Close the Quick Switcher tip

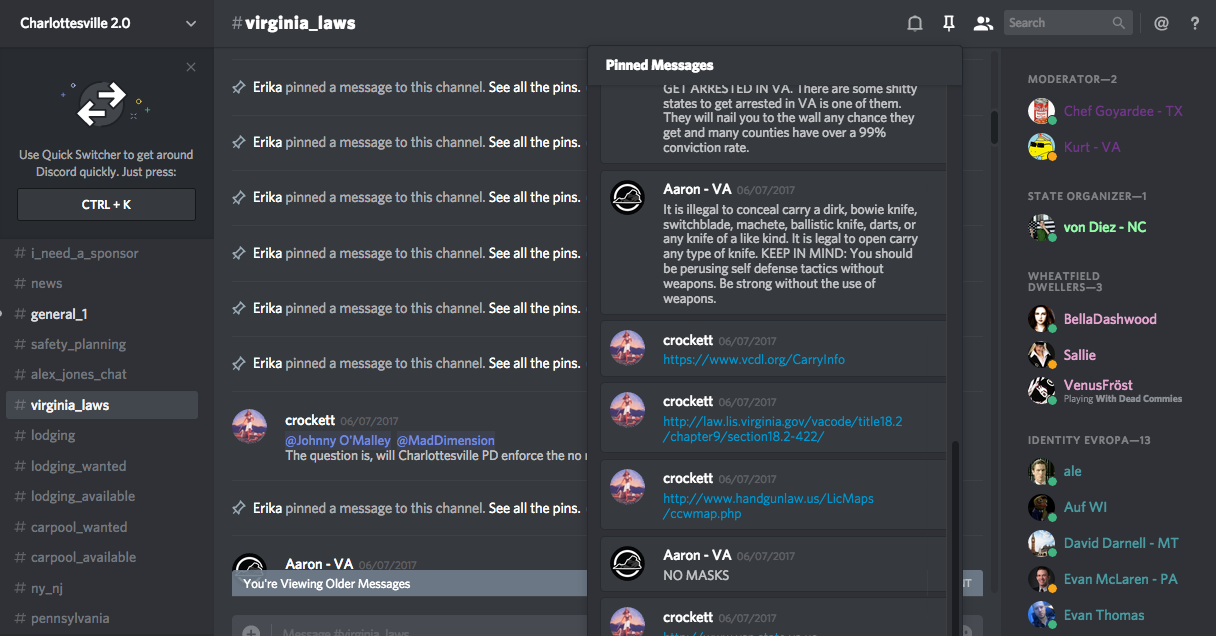(x=191, y=67)
